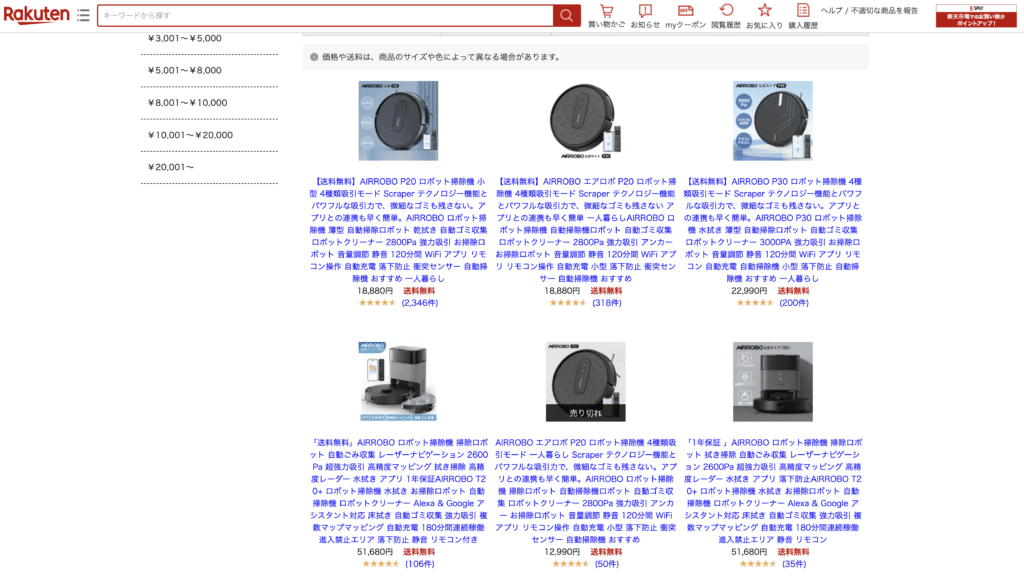This screenshot has width=1024, height=580.
Task: Open the hamburger menu next to Rakuten logo
Action: [83, 15]
